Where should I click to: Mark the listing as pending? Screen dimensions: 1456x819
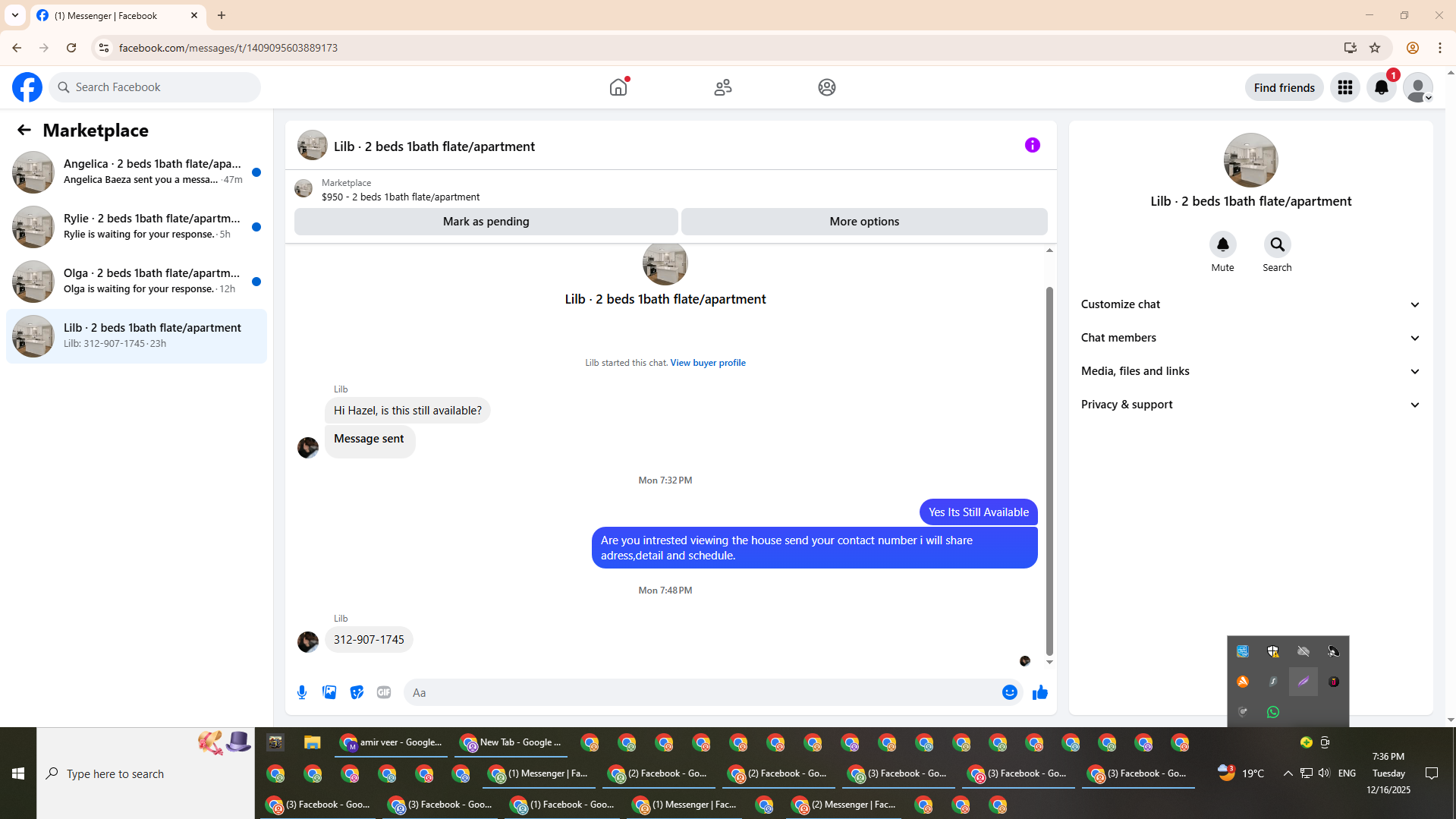coord(486,222)
